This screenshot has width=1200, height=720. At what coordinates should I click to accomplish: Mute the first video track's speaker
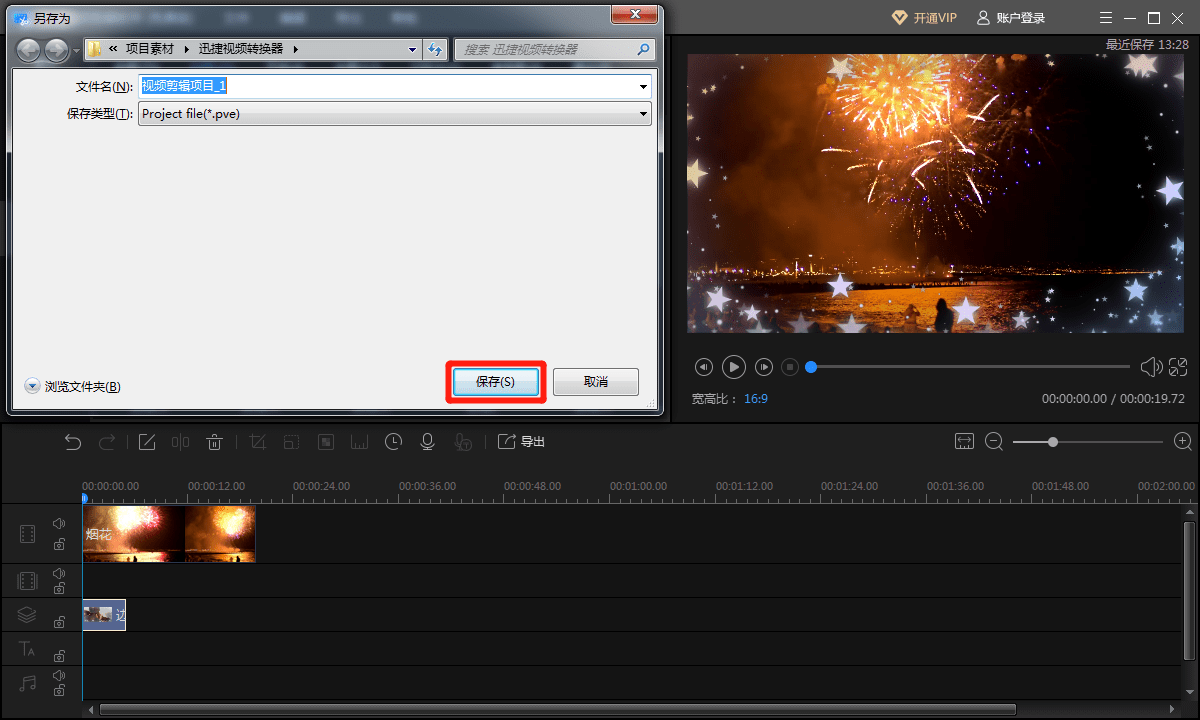(59, 523)
